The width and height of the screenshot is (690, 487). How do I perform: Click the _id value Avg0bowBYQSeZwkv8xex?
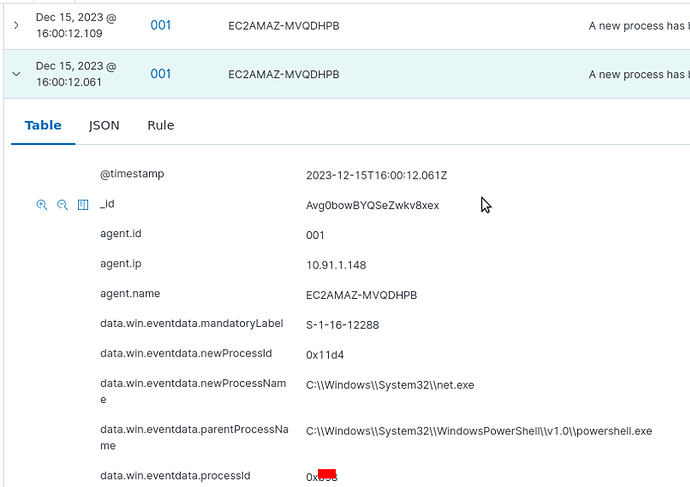pos(372,205)
